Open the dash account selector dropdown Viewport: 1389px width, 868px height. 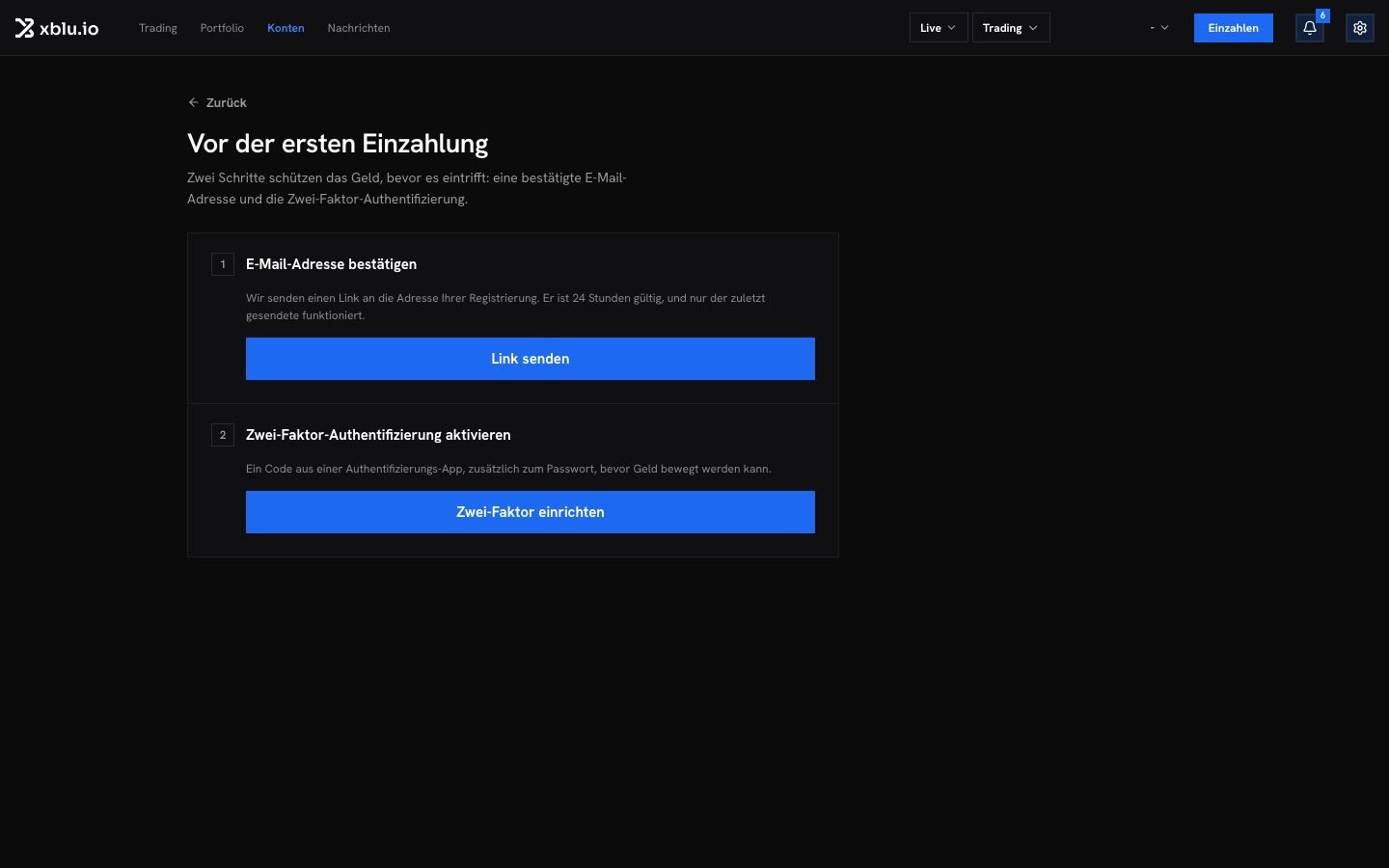tap(1159, 28)
